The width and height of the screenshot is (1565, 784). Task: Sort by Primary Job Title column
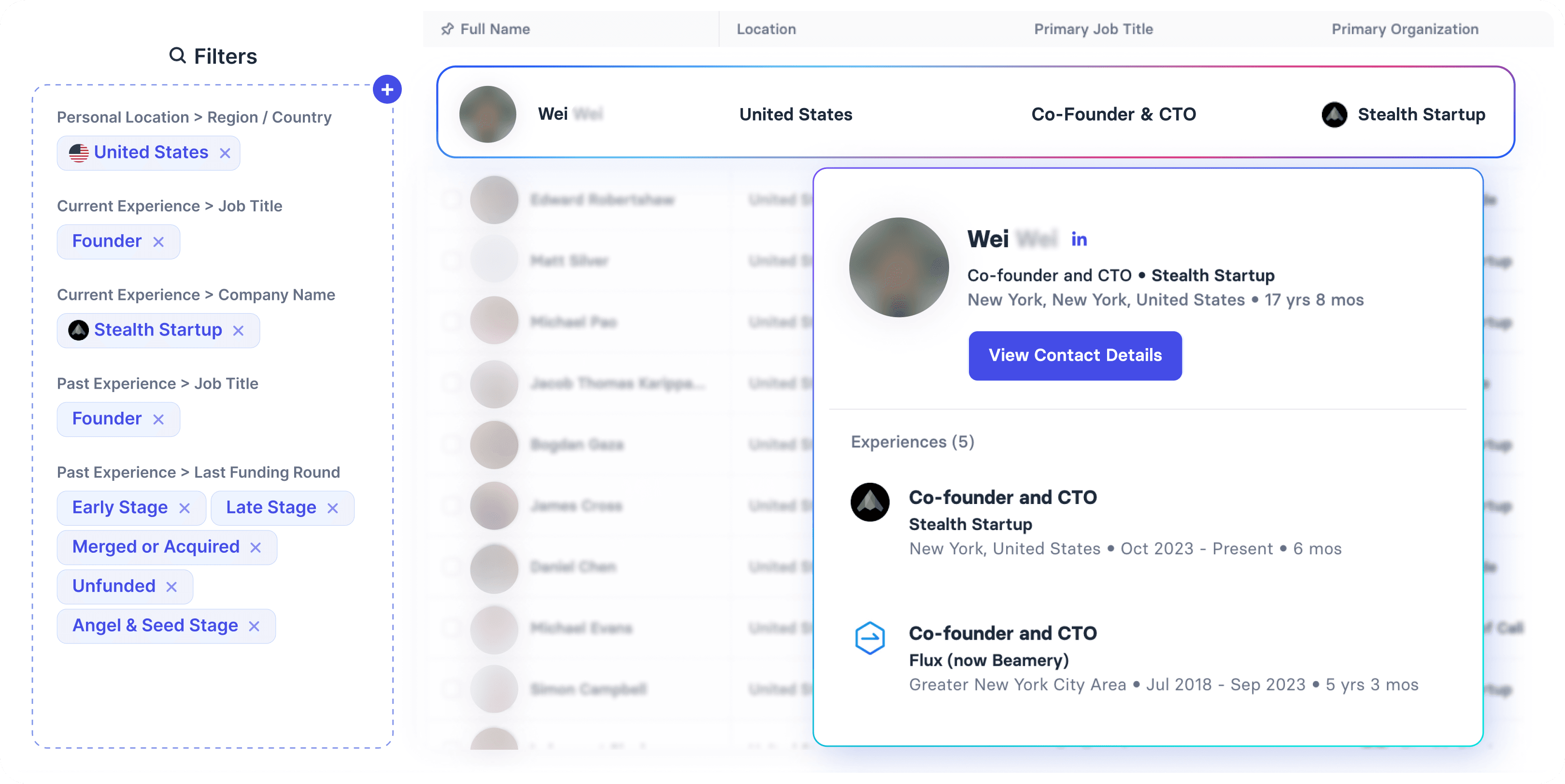tap(1093, 29)
